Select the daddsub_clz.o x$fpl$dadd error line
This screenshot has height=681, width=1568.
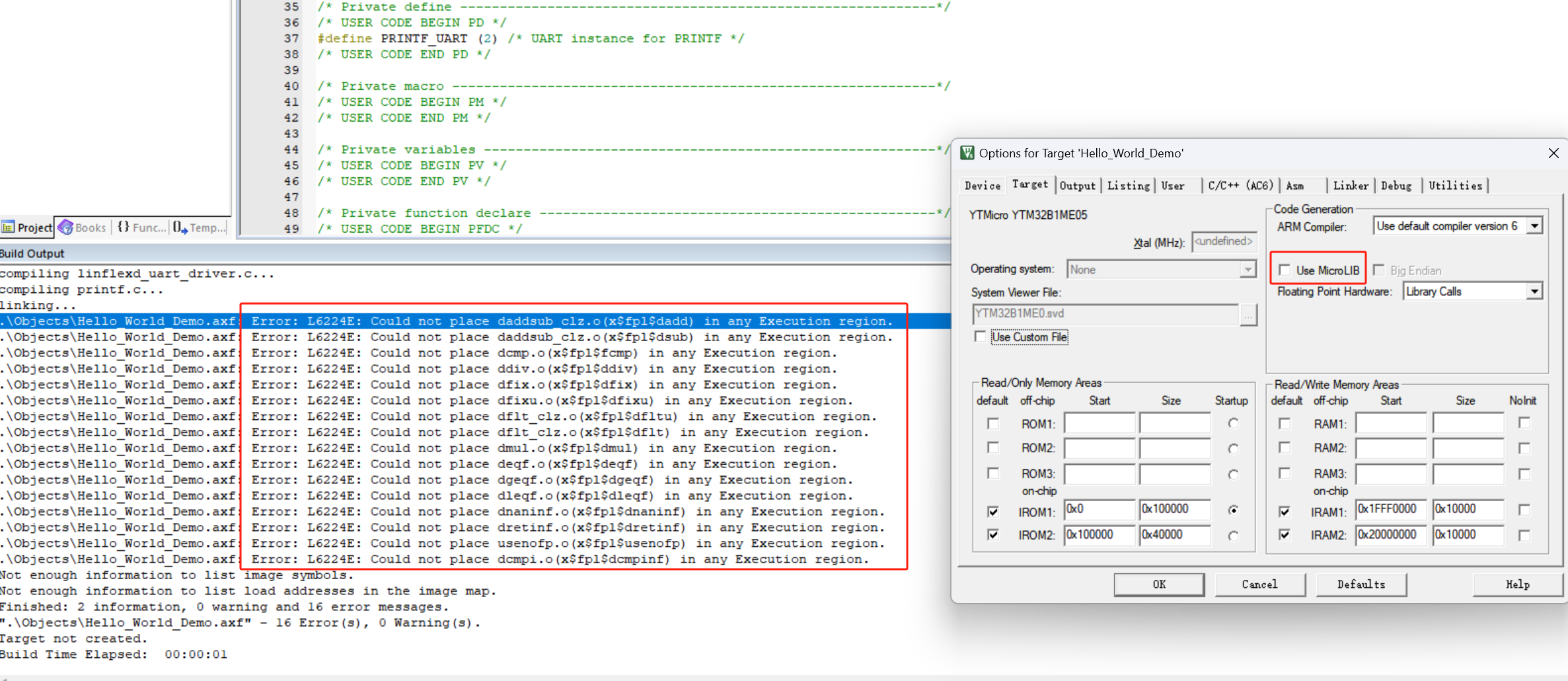click(x=475, y=321)
